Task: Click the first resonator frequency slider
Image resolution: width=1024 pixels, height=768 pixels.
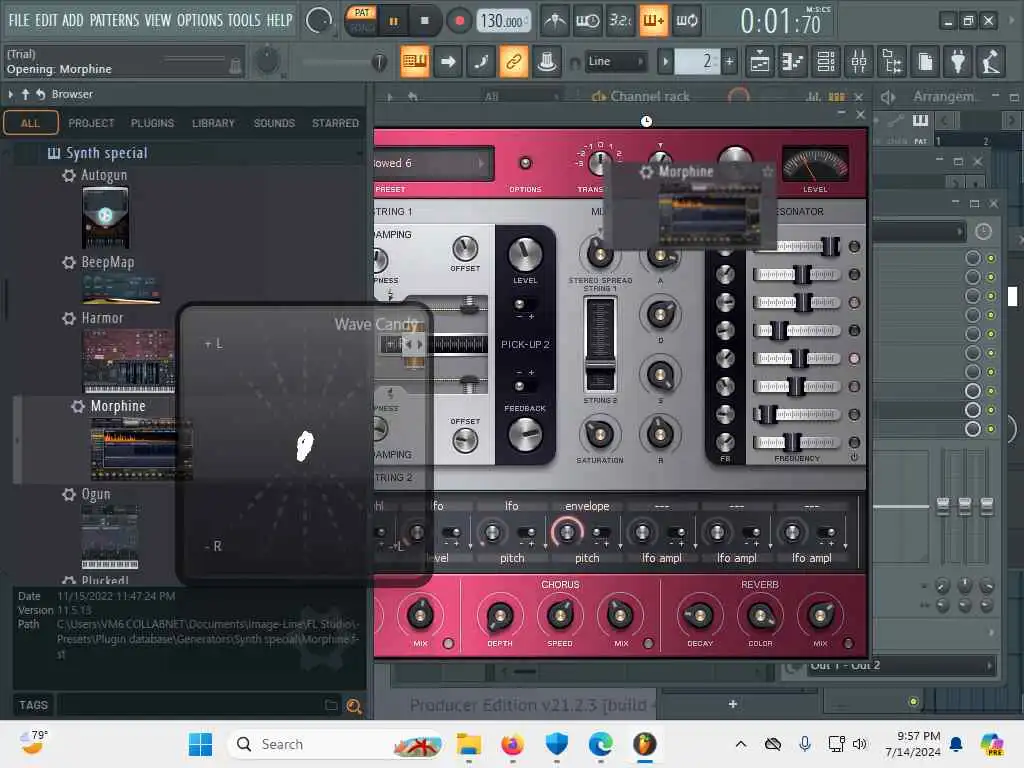Action: 797,246
